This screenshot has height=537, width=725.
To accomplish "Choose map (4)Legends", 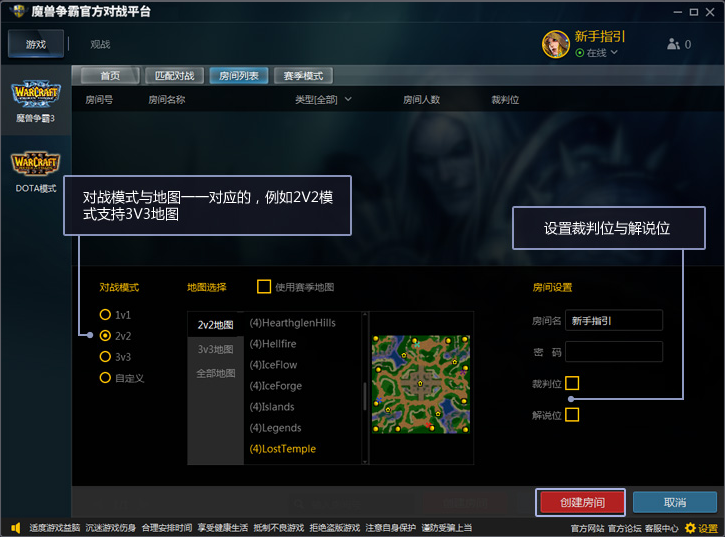I will pos(275,428).
